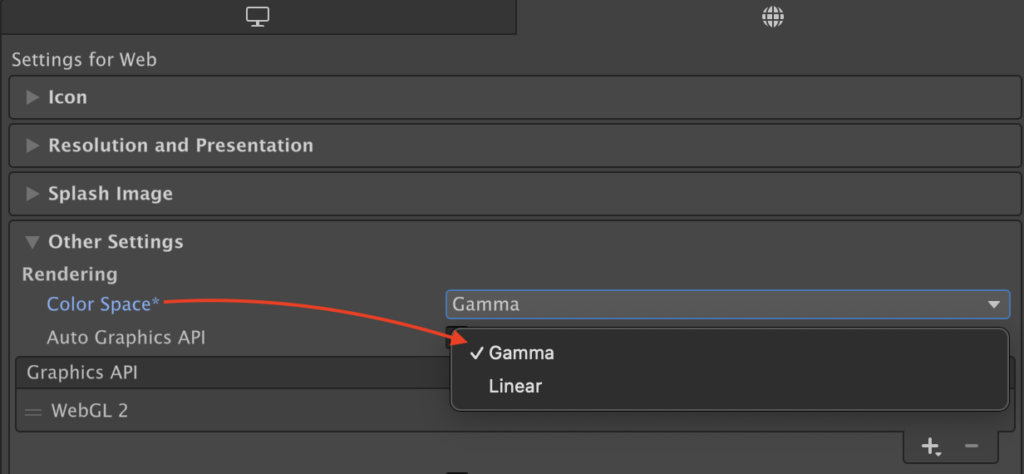This screenshot has width=1024, height=474.
Task: Click the Resolution and Presentation header text
Action: click(x=181, y=145)
